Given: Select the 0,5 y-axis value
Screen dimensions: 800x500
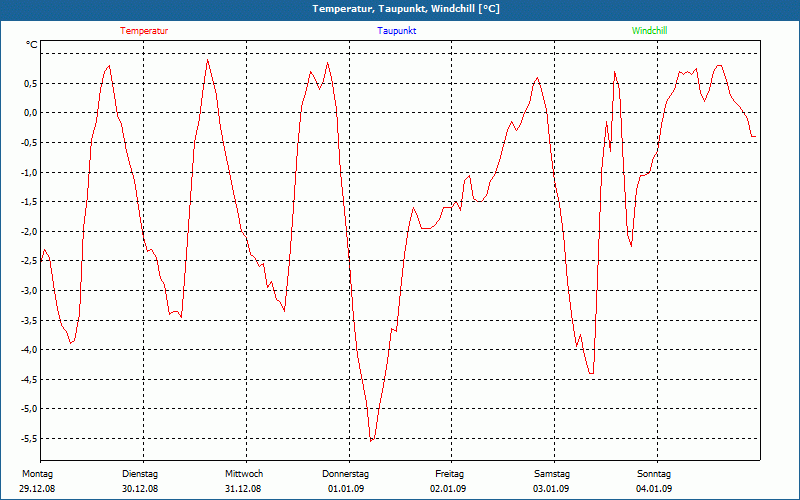Looking at the screenshot, I should pos(30,83).
